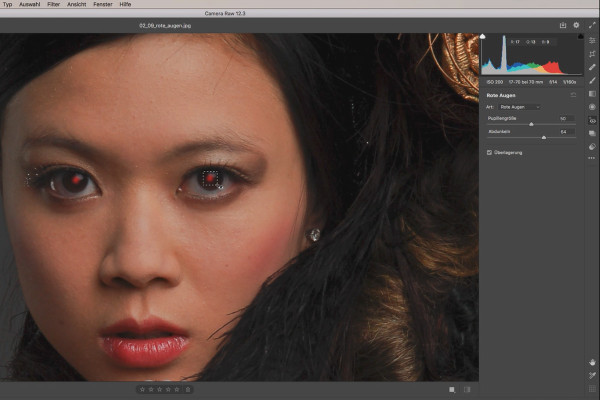This screenshot has width=600, height=400.
Task: Select the Crop and Rotate tool
Action: [592, 54]
